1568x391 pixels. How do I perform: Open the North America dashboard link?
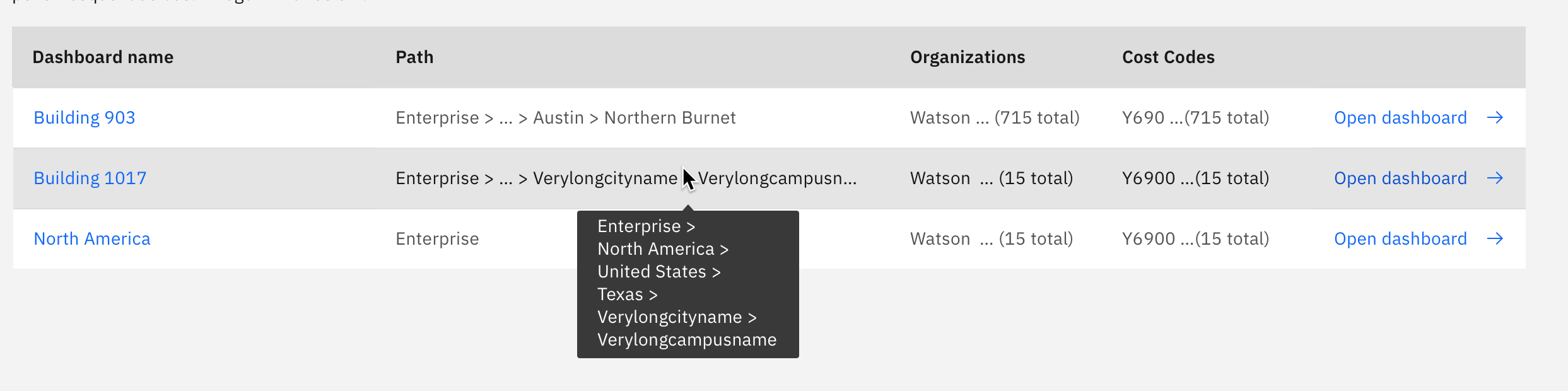tap(92, 238)
